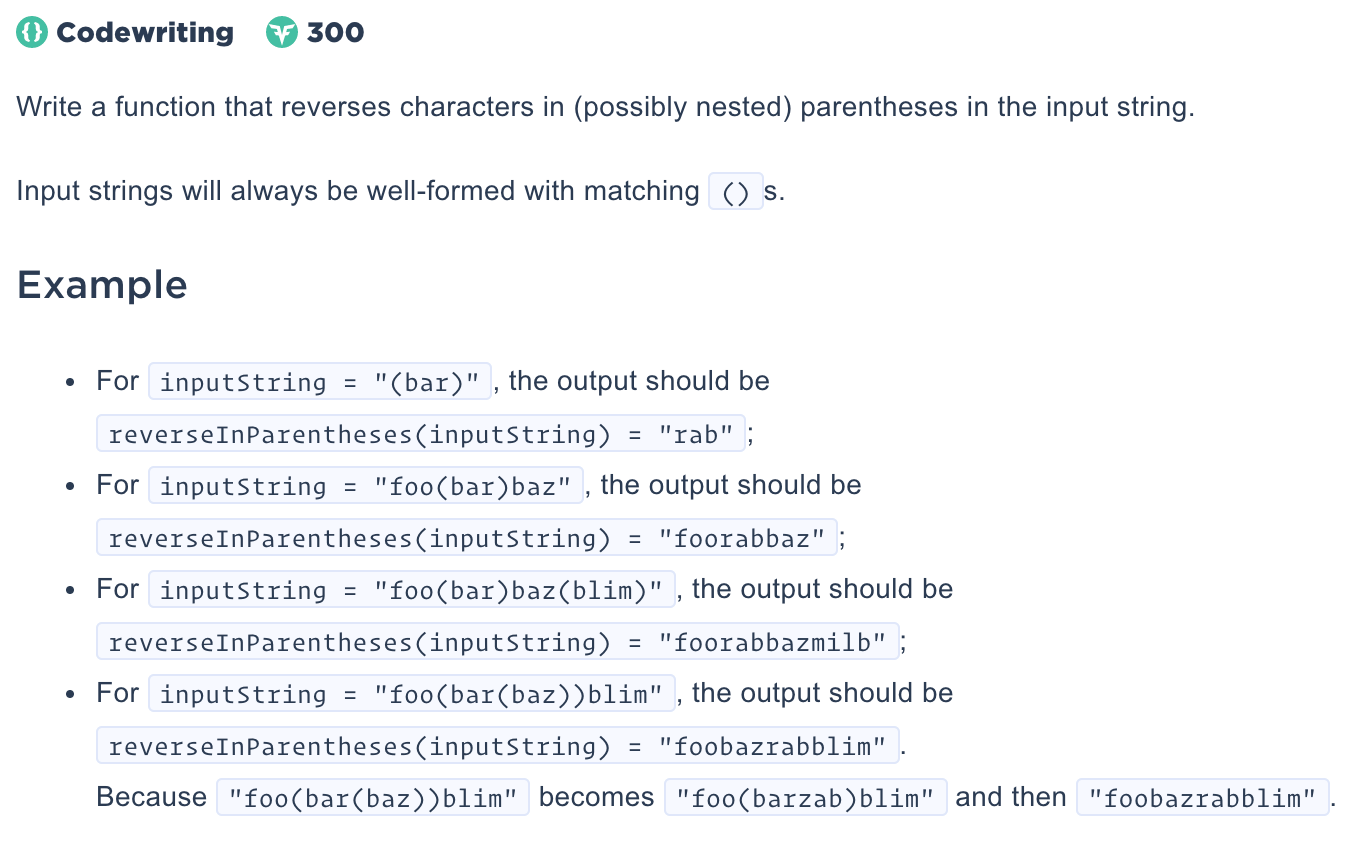This screenshot has width=1368, height=850.
Task: Click the Codewriting curly-braces icon
Action: 32,33
